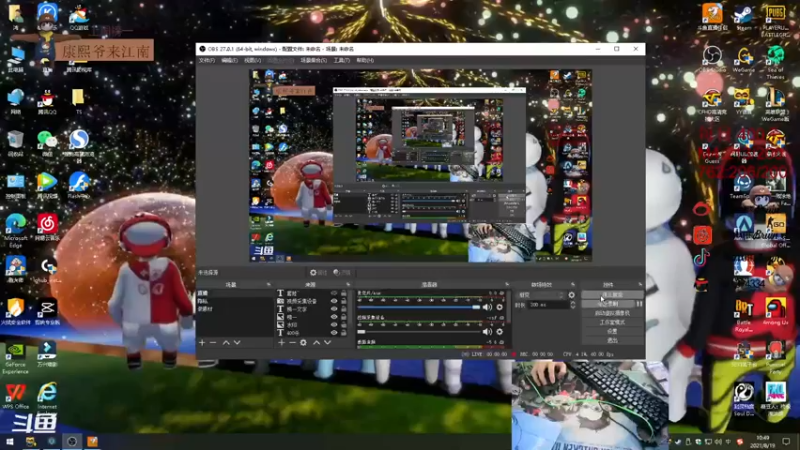Open the Sea of Thieves desktop icon

click(x=775, y=62)
